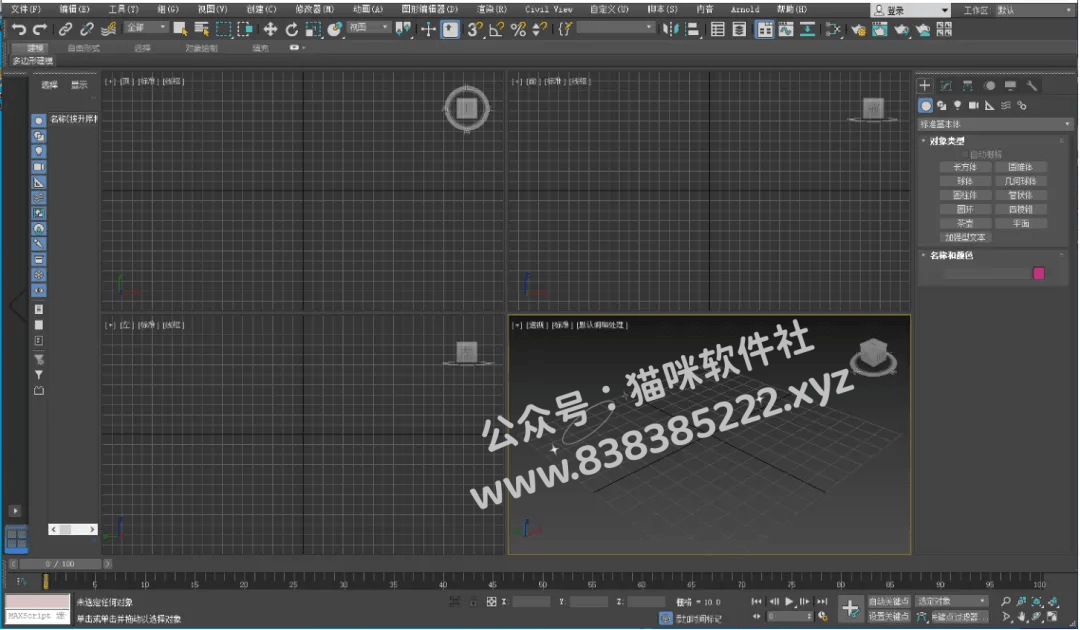The width and height of the screenshot is (1080, 630).
Task: Enable the 自动栅格 checkbox
Action: 966,154
